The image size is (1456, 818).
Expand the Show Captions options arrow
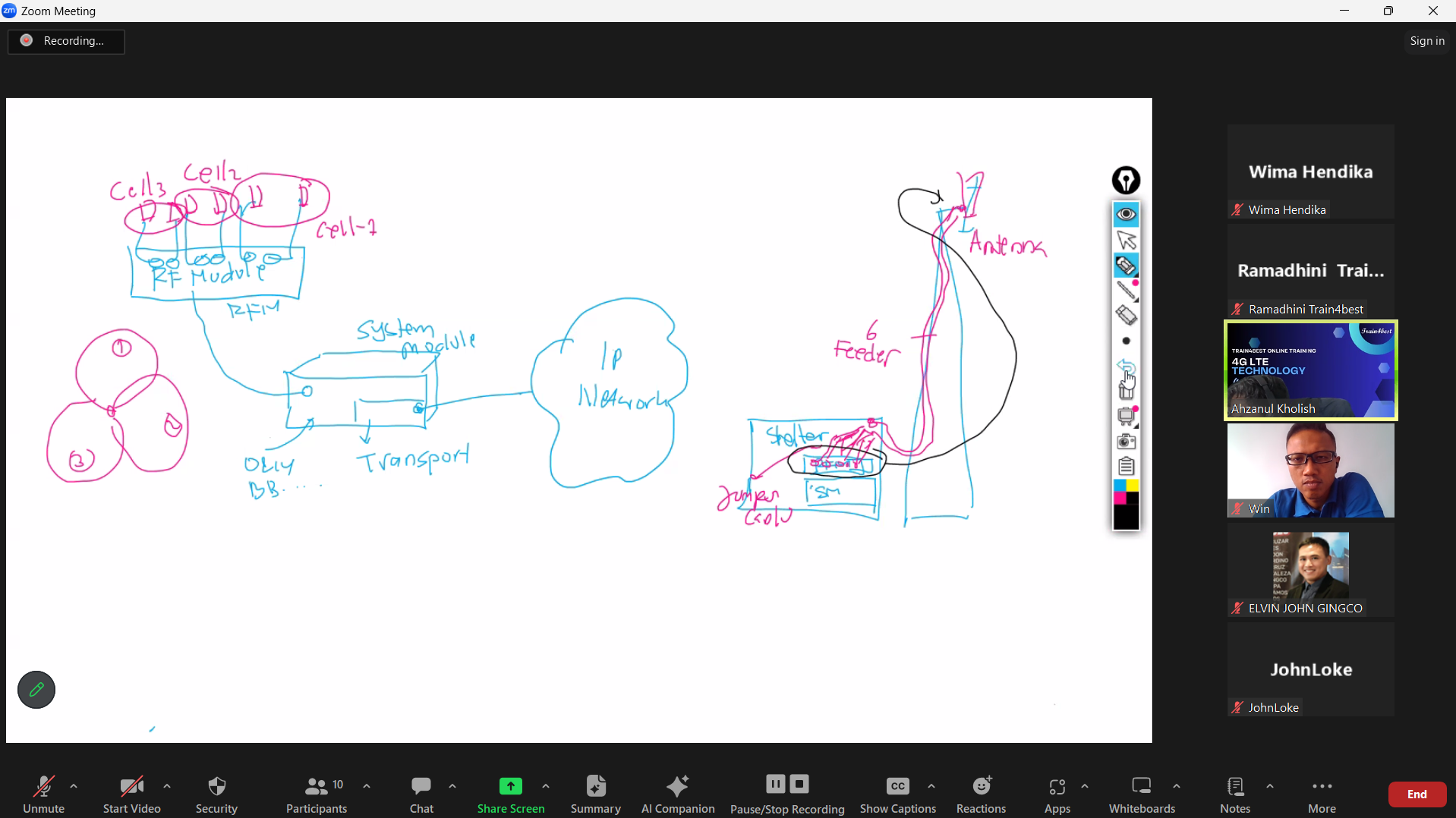[x=932, y=787]
